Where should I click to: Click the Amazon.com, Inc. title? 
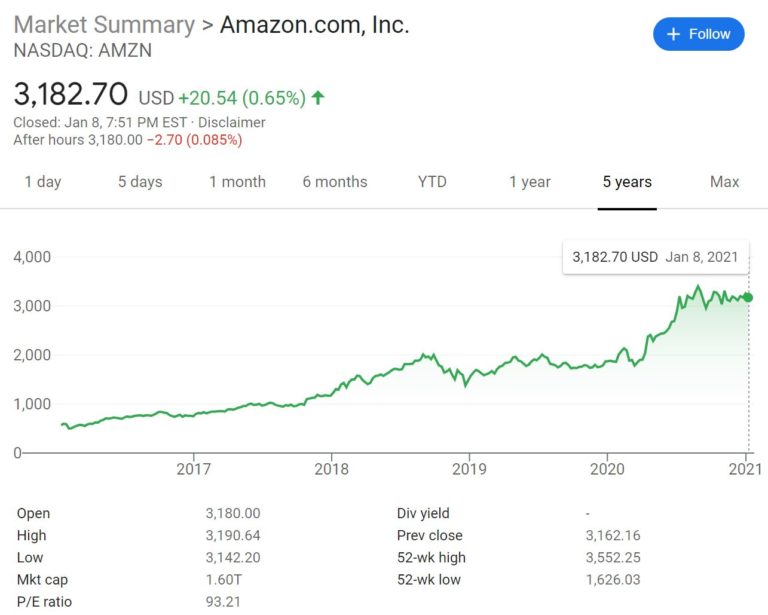click(314, 24)
